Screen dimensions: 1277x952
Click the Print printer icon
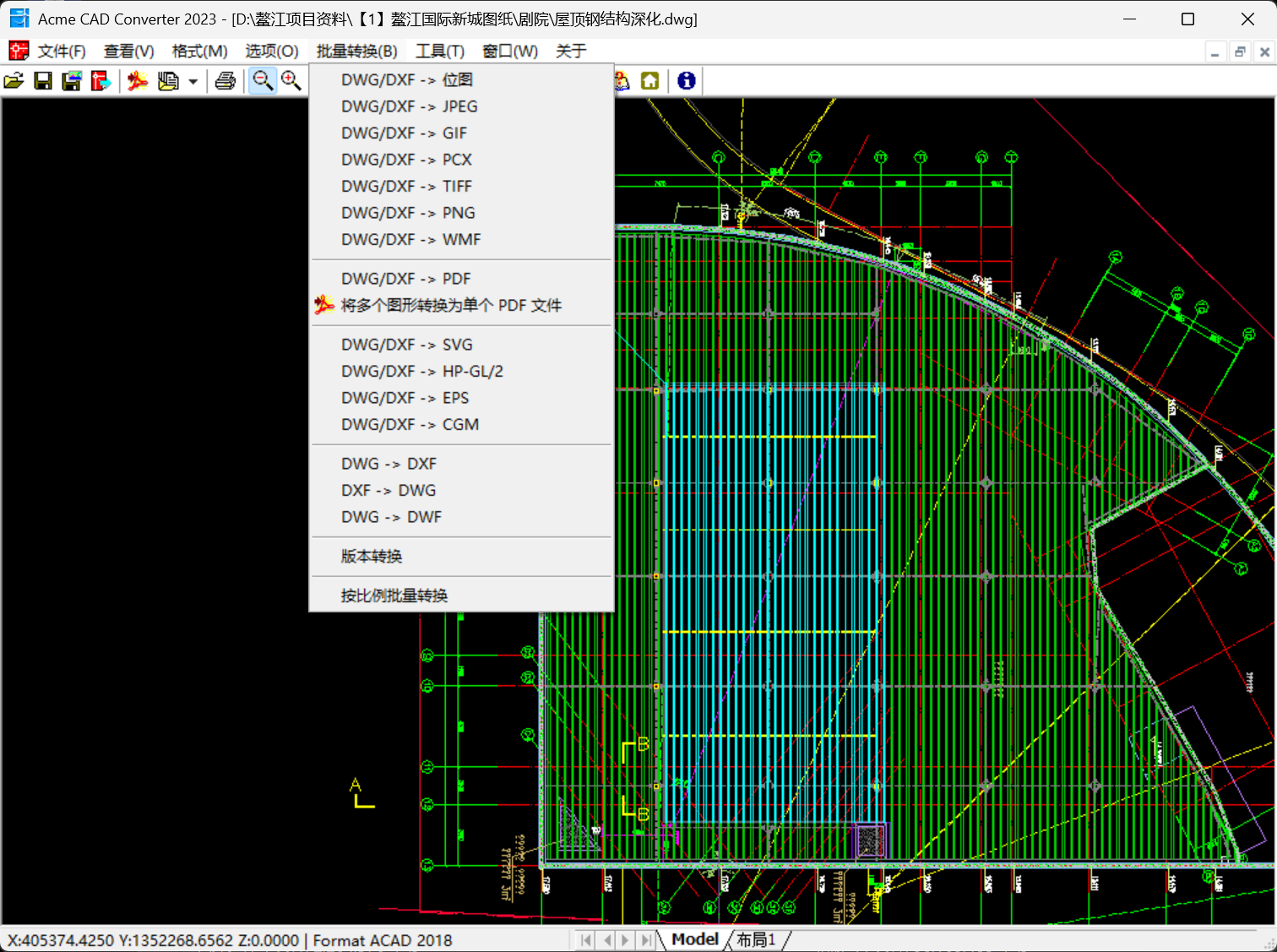click(226, 81)
